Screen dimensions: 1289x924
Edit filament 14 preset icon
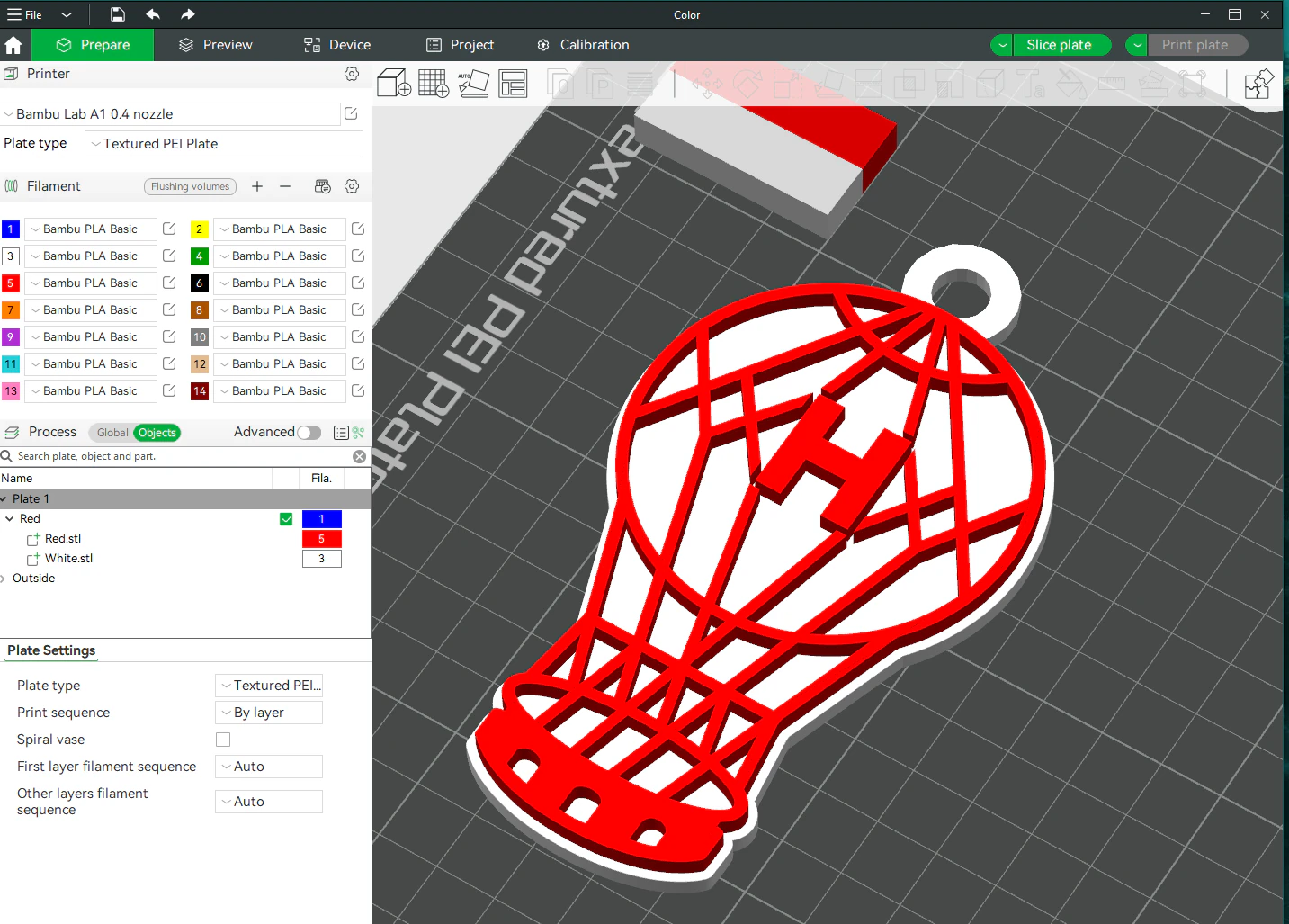pyautogui.click(x=358, y=390)
